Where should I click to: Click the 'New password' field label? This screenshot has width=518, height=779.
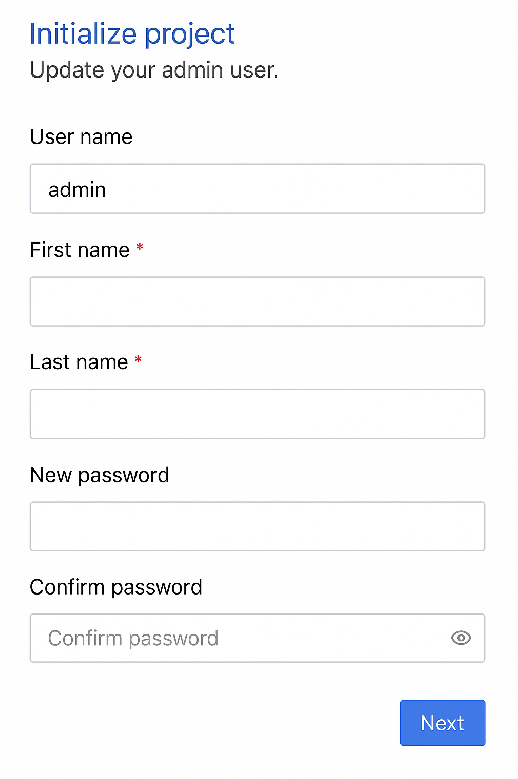[99, 475]
